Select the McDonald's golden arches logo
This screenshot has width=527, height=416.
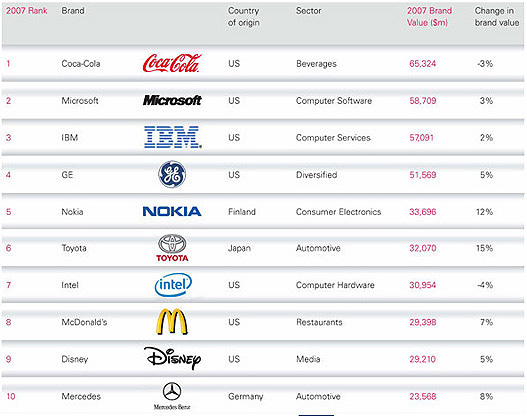(x=172, y=322)
